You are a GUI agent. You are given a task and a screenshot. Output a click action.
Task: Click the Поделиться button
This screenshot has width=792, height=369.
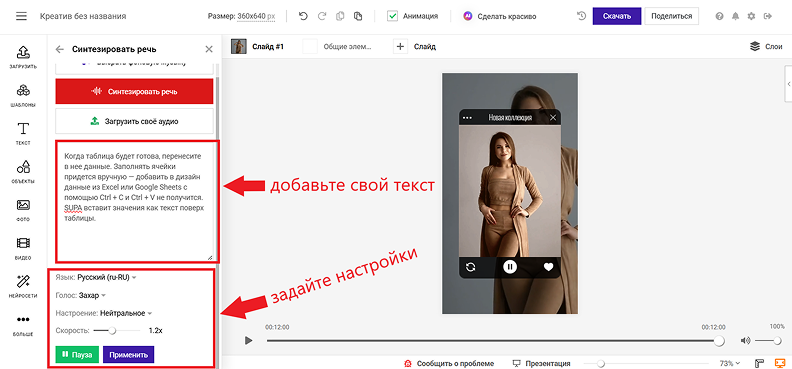tap(671, 16)
